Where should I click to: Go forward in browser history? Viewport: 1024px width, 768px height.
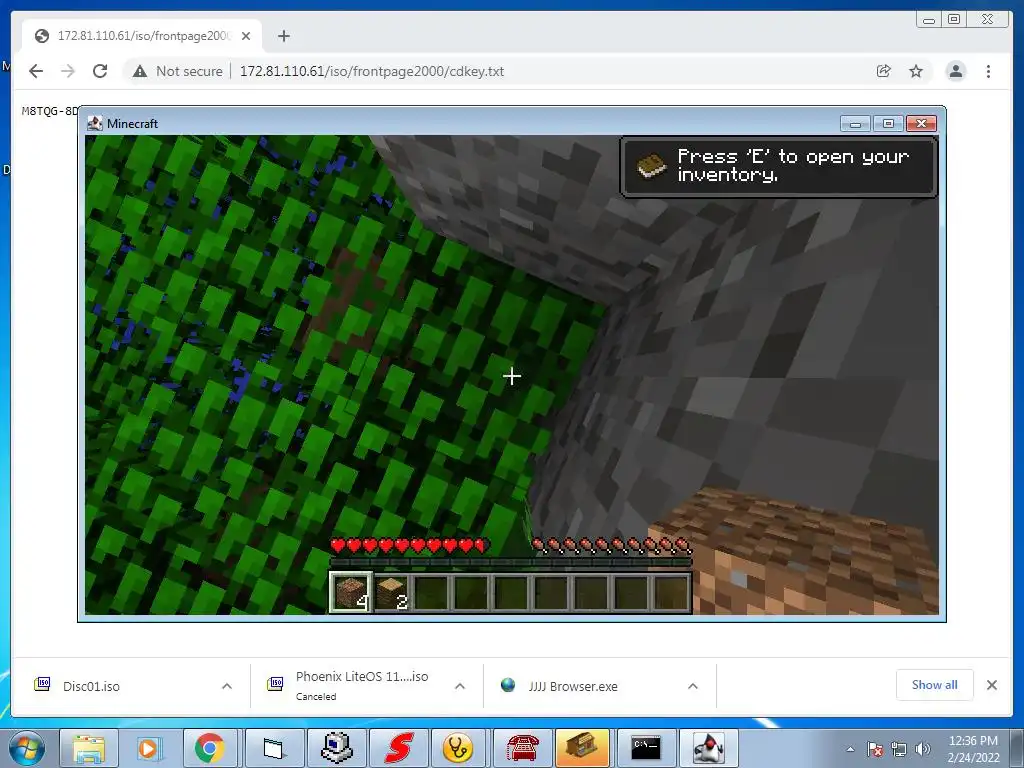tap(68, 71)
